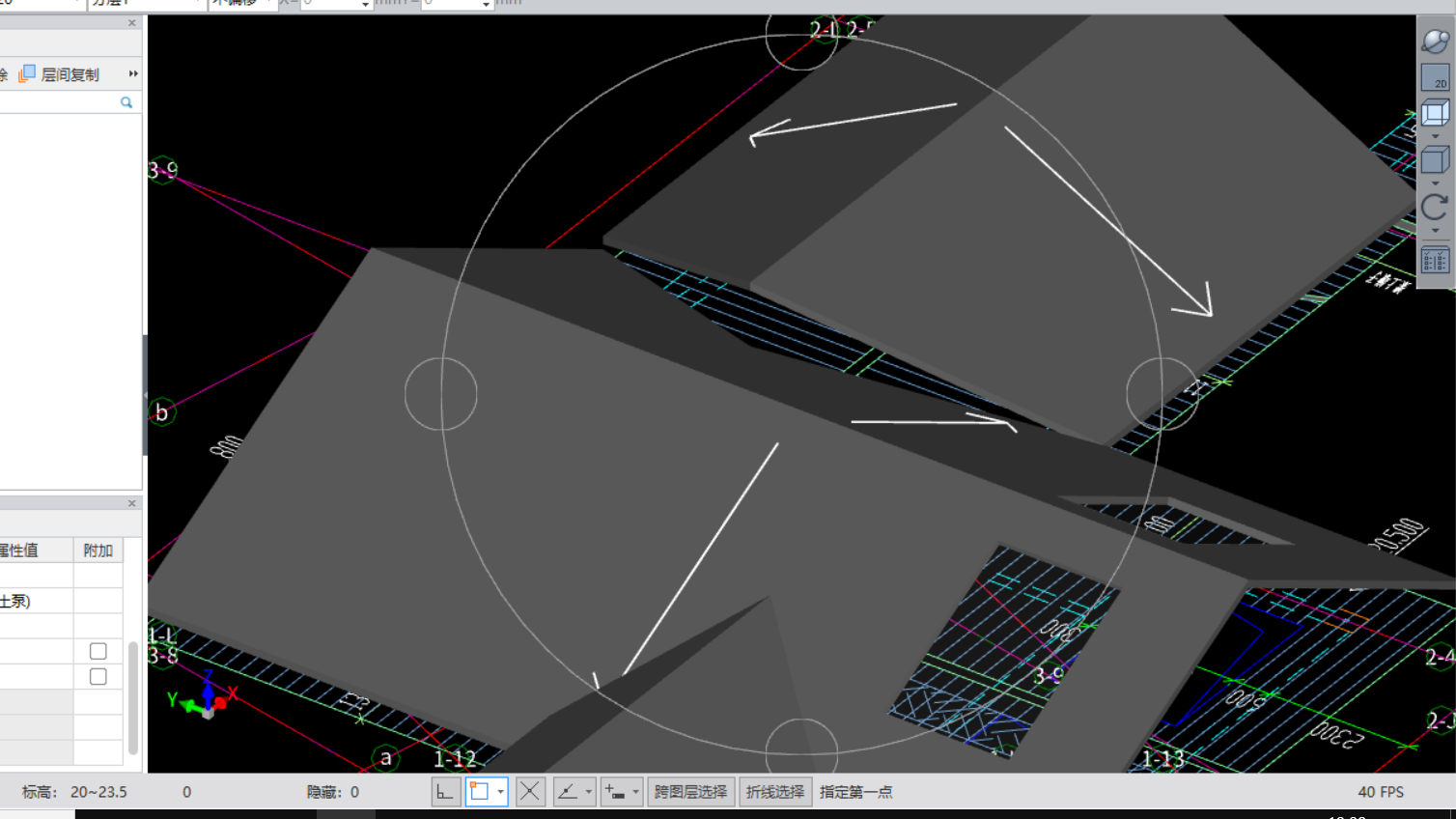Click the rectangle selection mode icon
Screen dimensions: 1456x819
coord(479,792)
